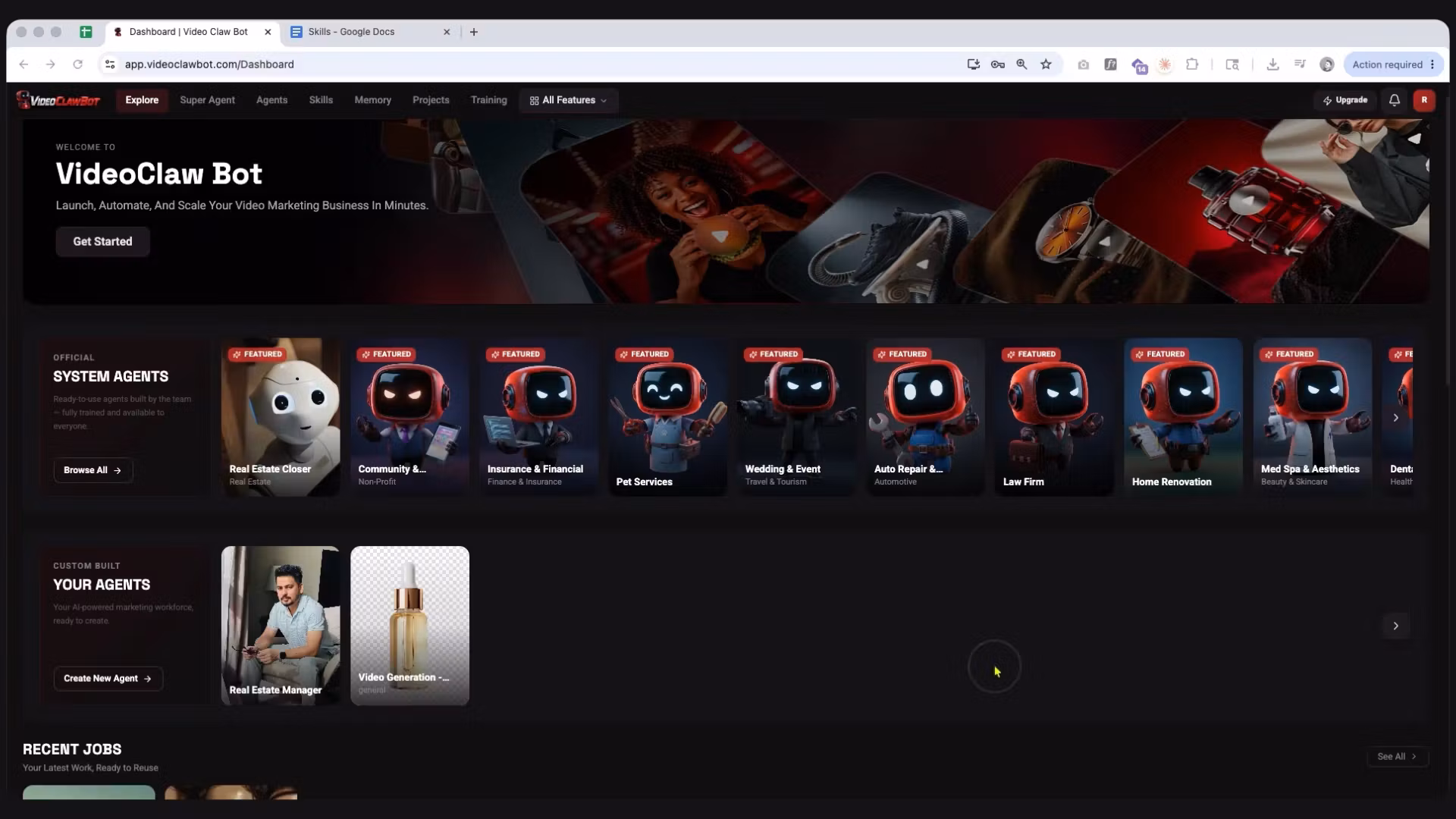Open the Med Spa & Aesthetics agent card
This screenshot has height=819, width=1456.
(1312, 417)
